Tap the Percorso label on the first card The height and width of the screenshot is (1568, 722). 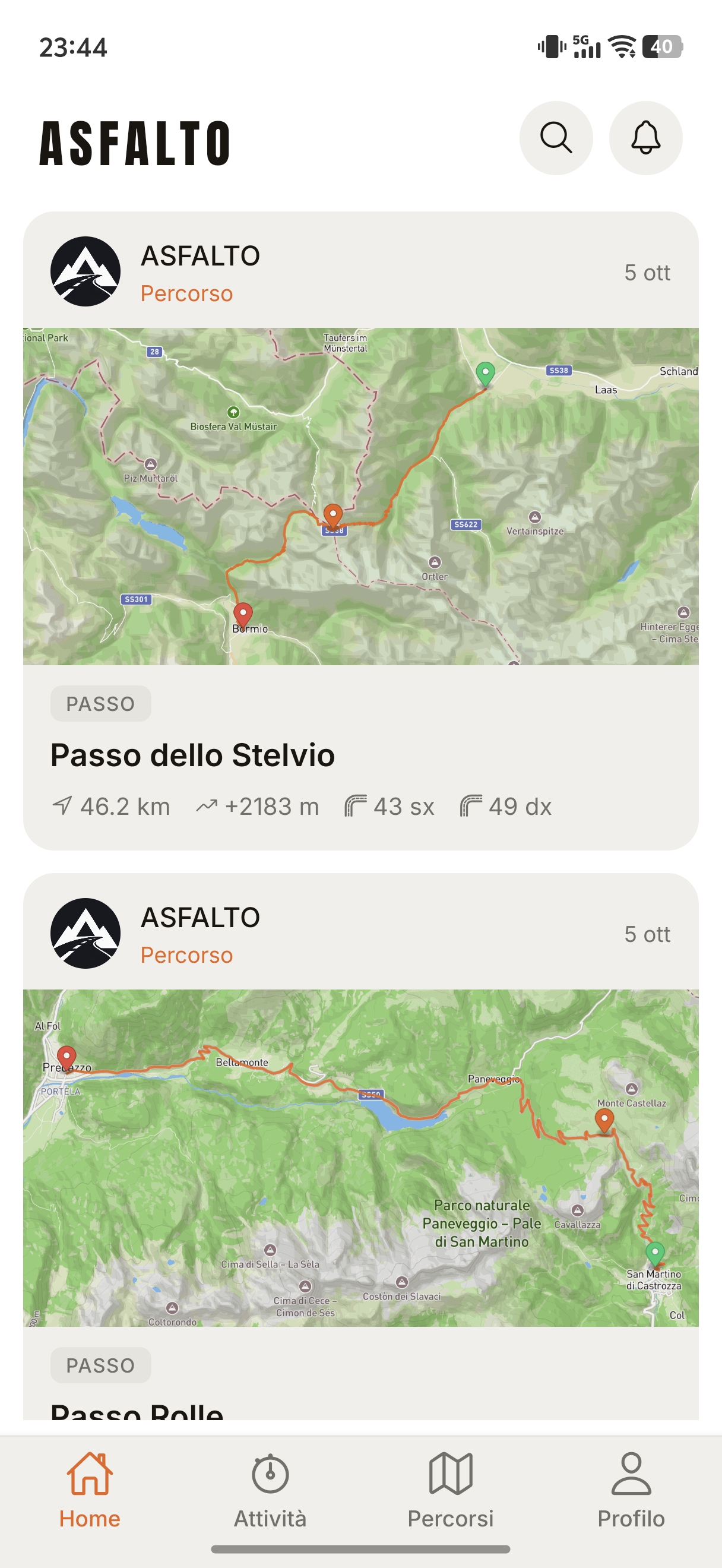tap(187, 293)
